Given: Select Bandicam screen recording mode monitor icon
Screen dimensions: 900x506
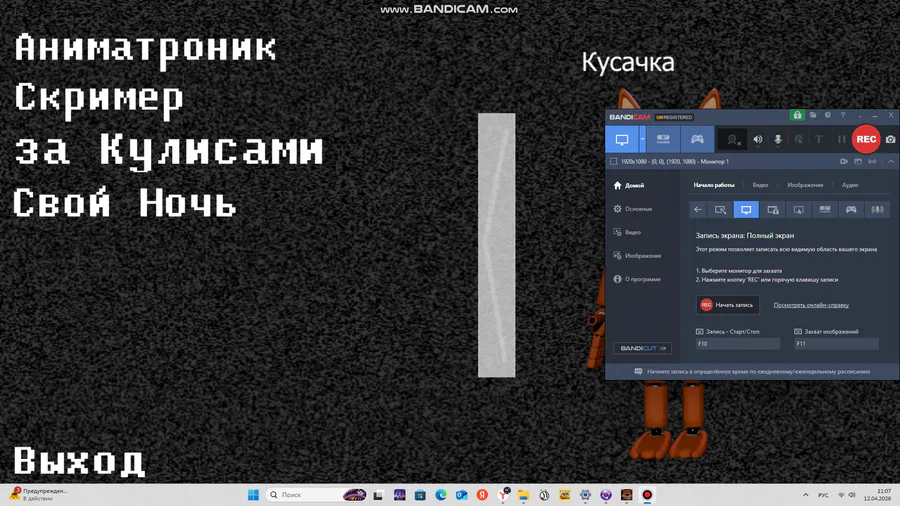Looking at the screenshot, I should (x=622, y=139).
